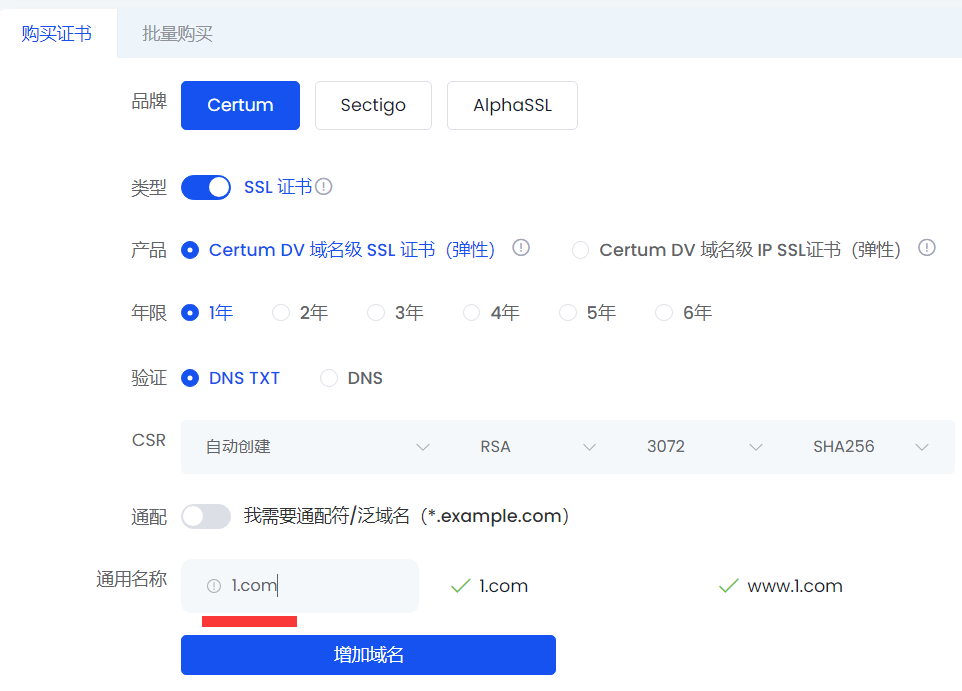The image size is (962, 691).
Task: Select the 2年 term radio button
Action: [x=281, y=313]
